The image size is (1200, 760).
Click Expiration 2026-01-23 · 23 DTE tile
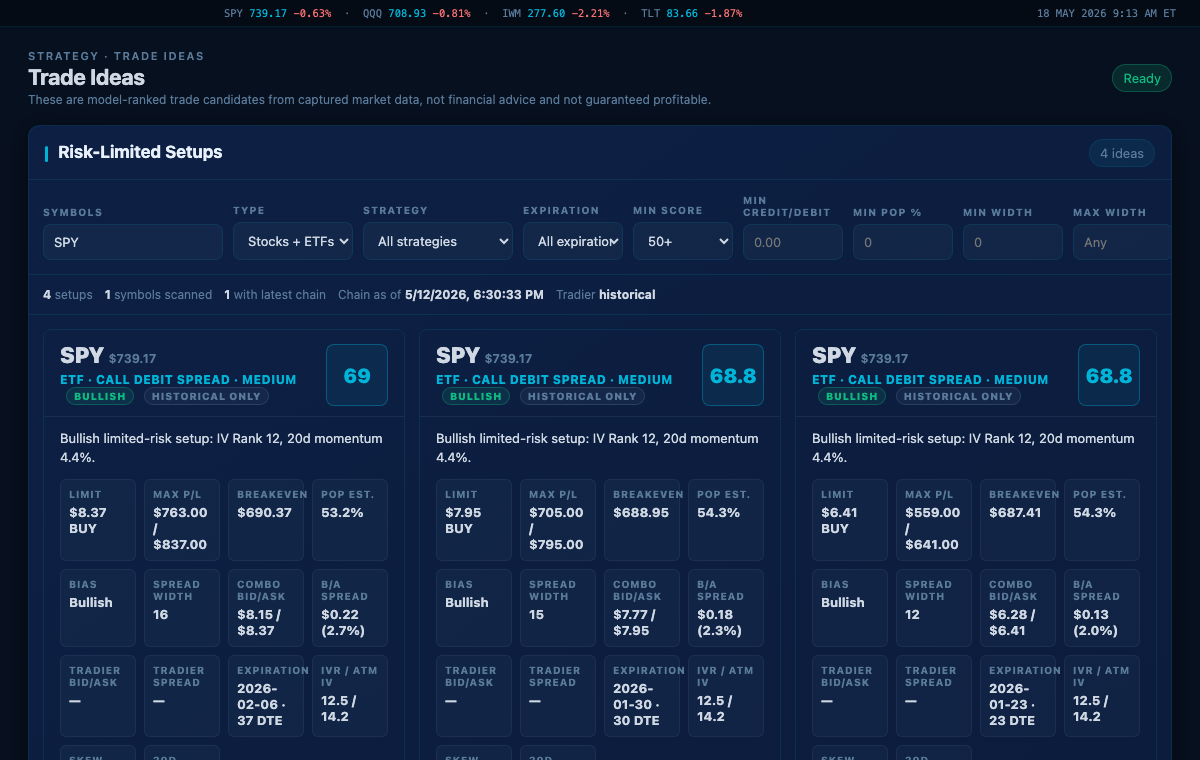coord(1018,696)
